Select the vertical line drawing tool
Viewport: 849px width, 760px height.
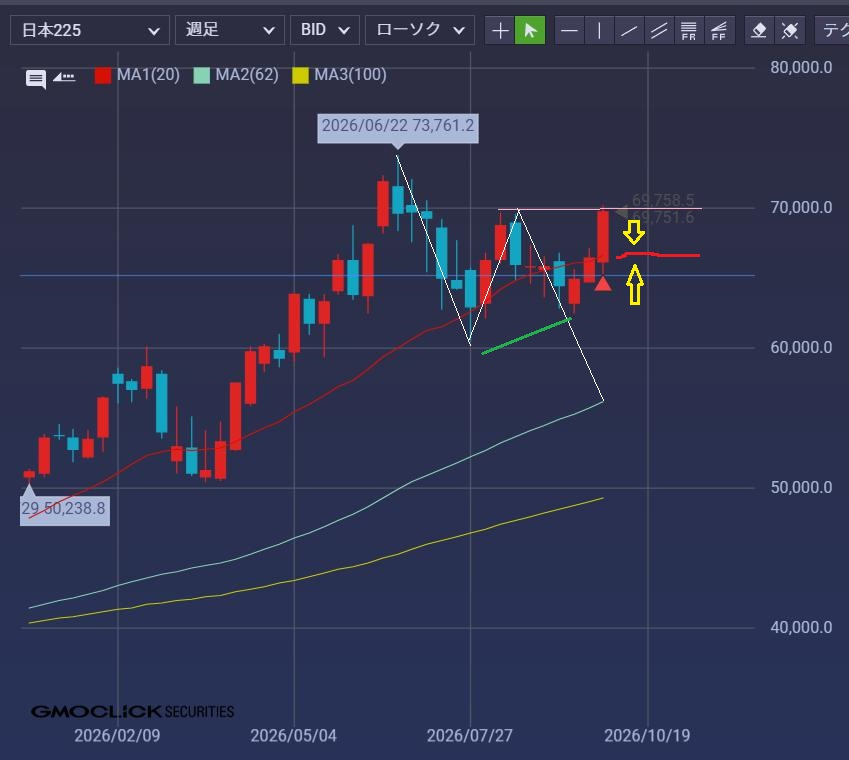coord(599,30)
